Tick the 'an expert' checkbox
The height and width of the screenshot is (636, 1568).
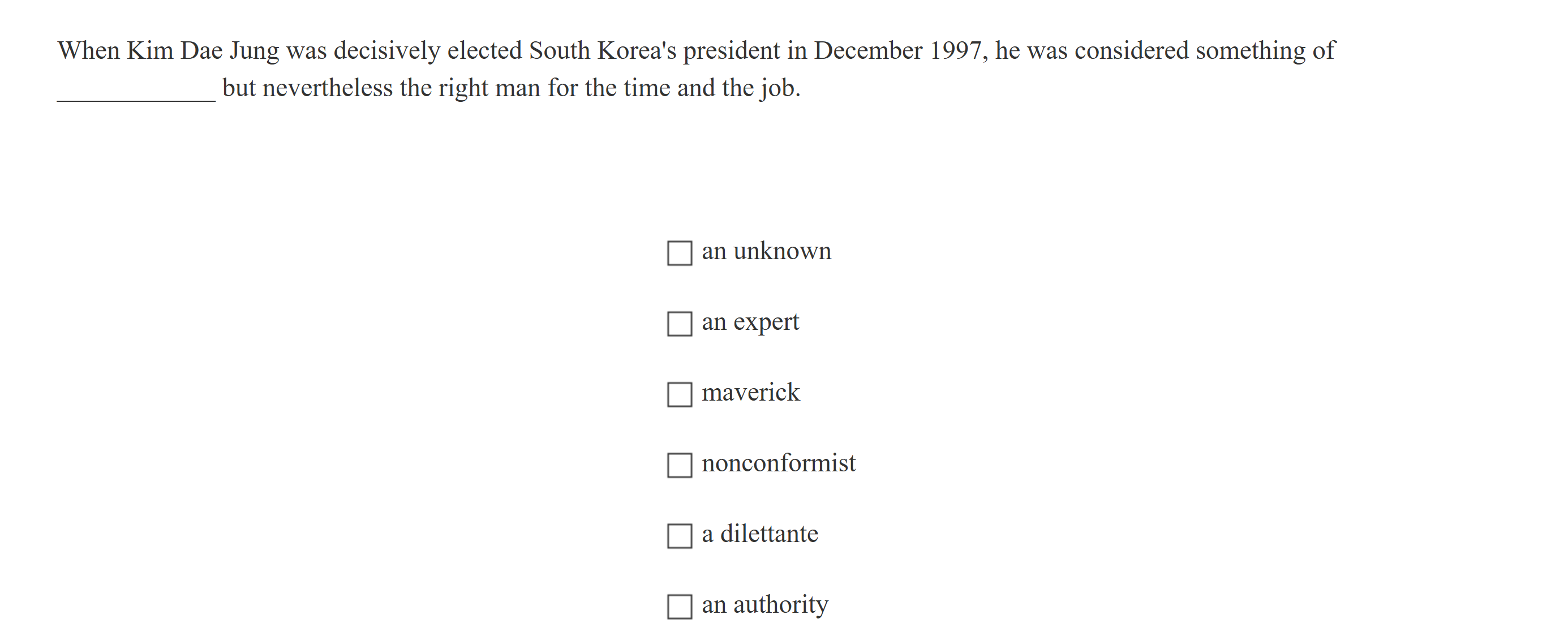point(679,324)
